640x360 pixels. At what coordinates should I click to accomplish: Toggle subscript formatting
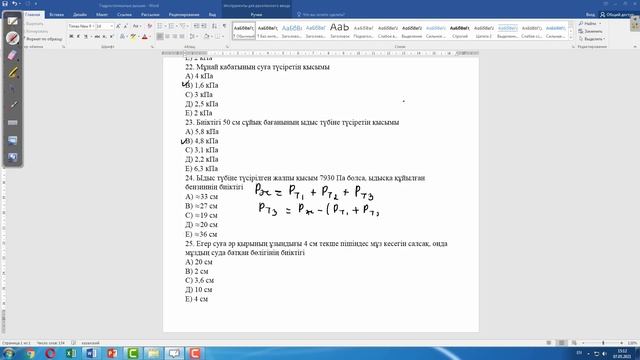click(104, 37)
